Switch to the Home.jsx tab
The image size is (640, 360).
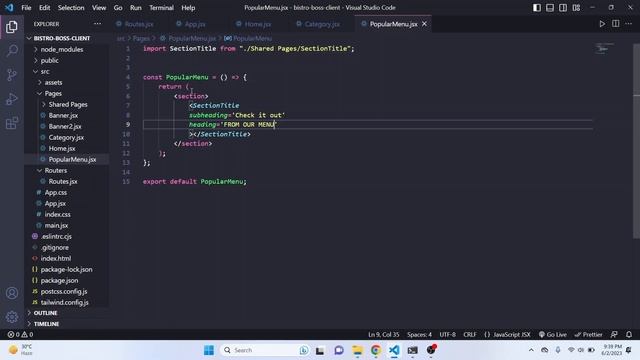point(258,24)
